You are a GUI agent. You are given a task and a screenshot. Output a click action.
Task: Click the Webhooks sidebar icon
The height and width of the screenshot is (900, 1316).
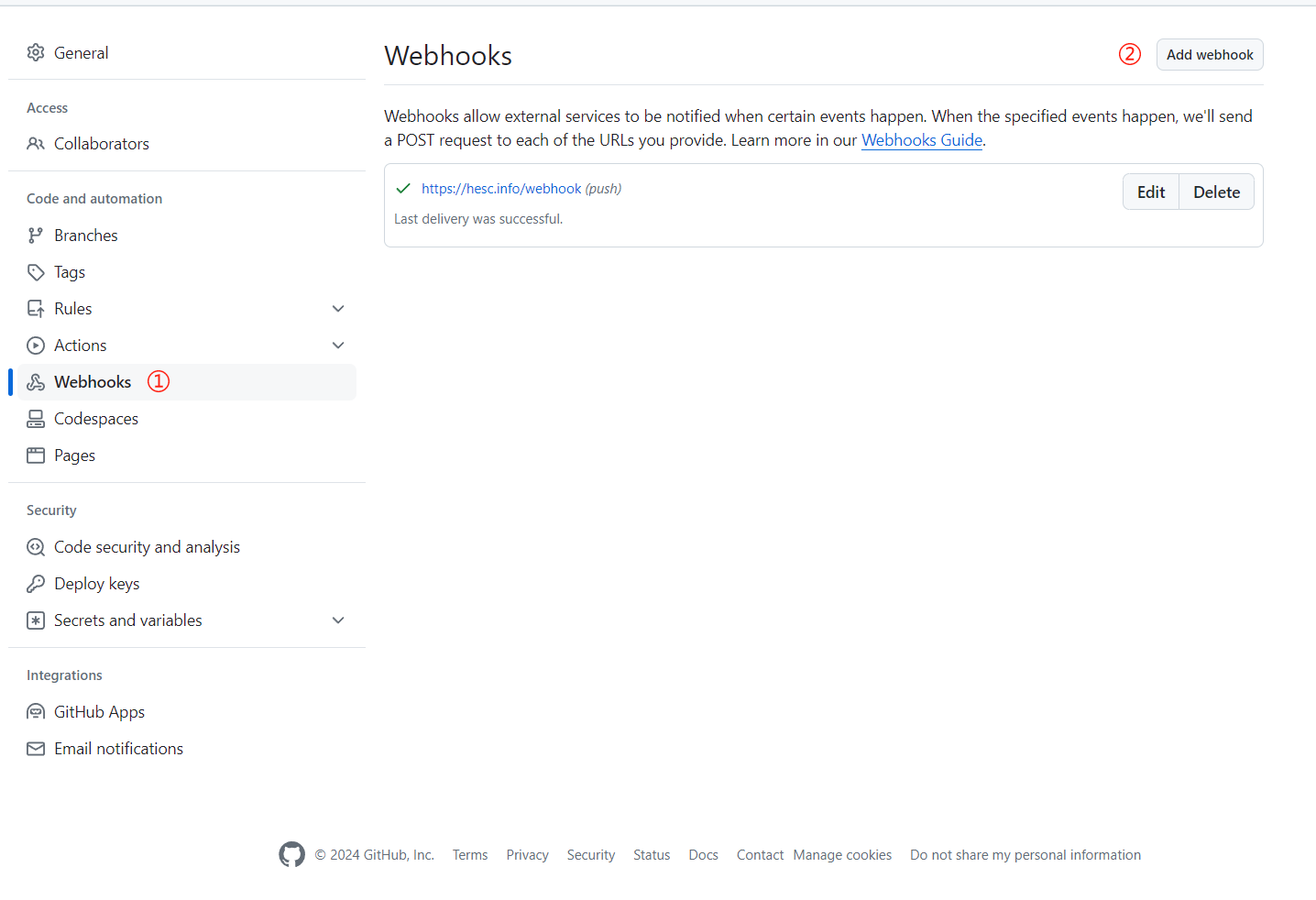pyautogui.click(x=36, y=382)
